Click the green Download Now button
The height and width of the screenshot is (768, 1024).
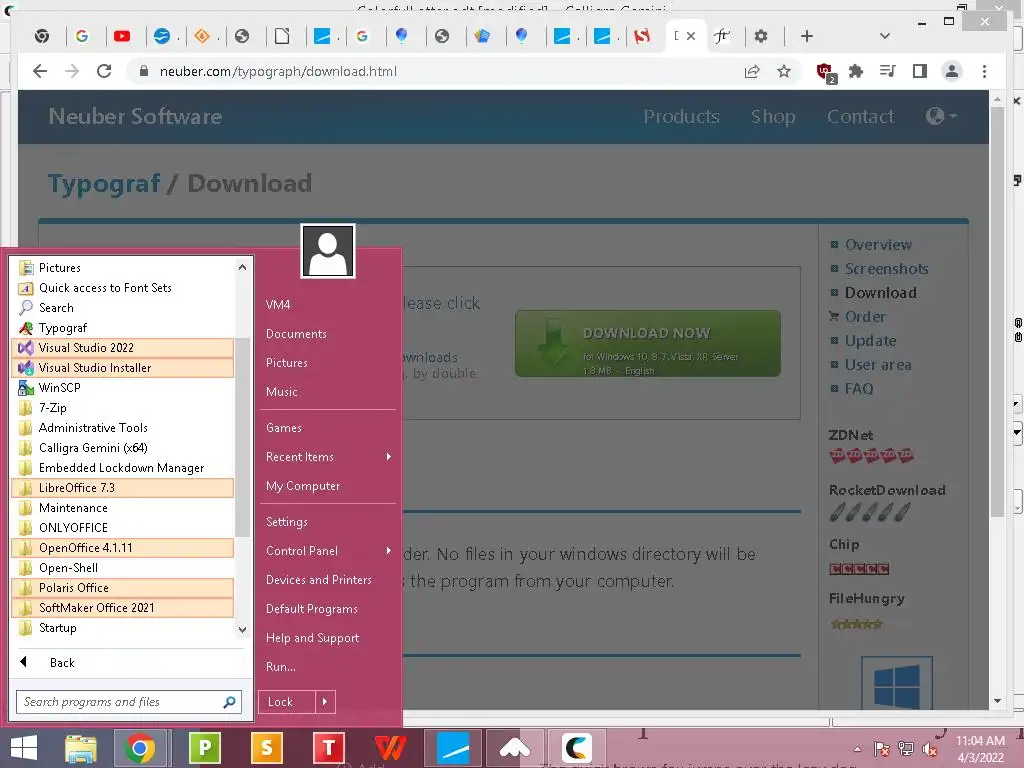click(647, 344)
